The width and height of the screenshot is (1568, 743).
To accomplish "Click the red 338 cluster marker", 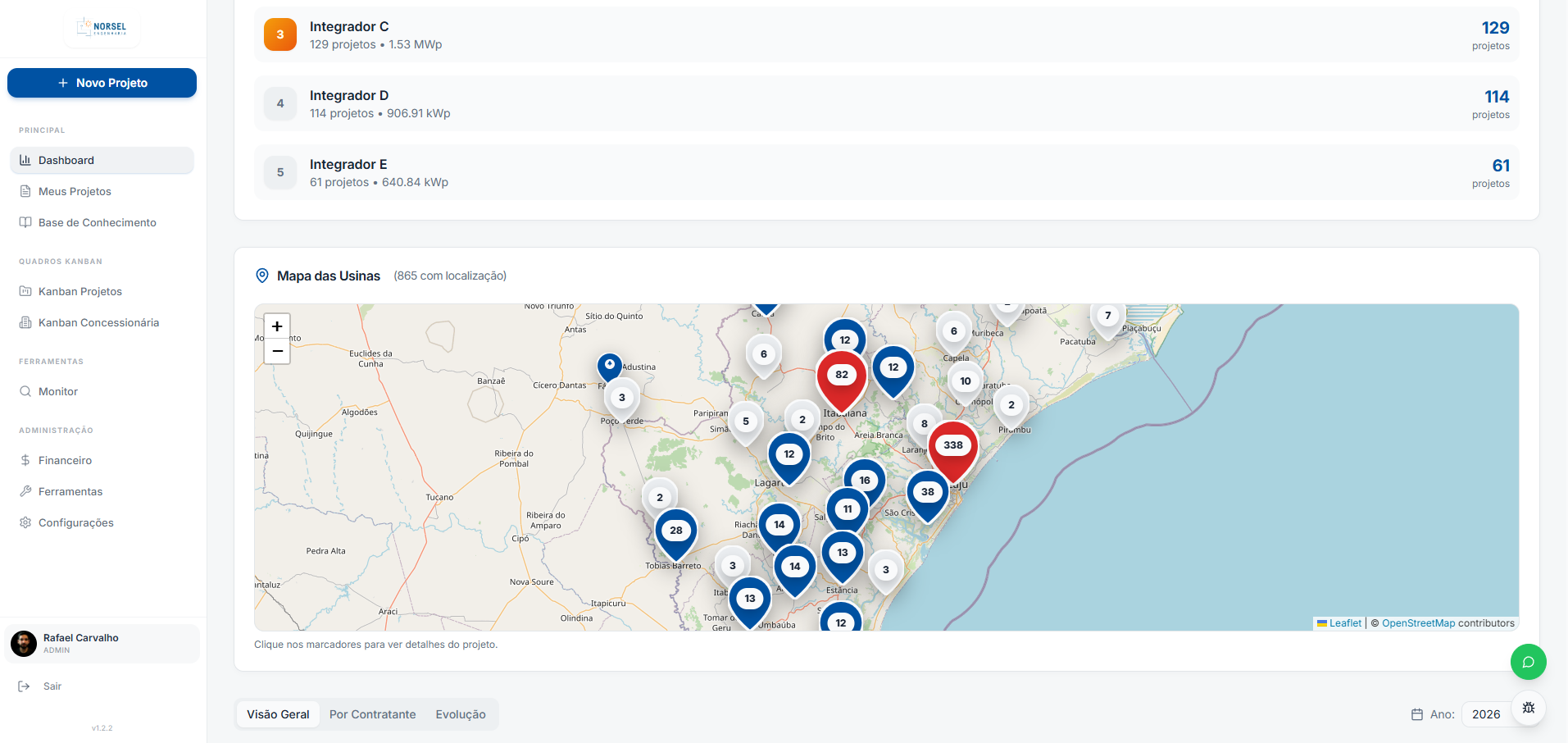I will pos(953,444).
